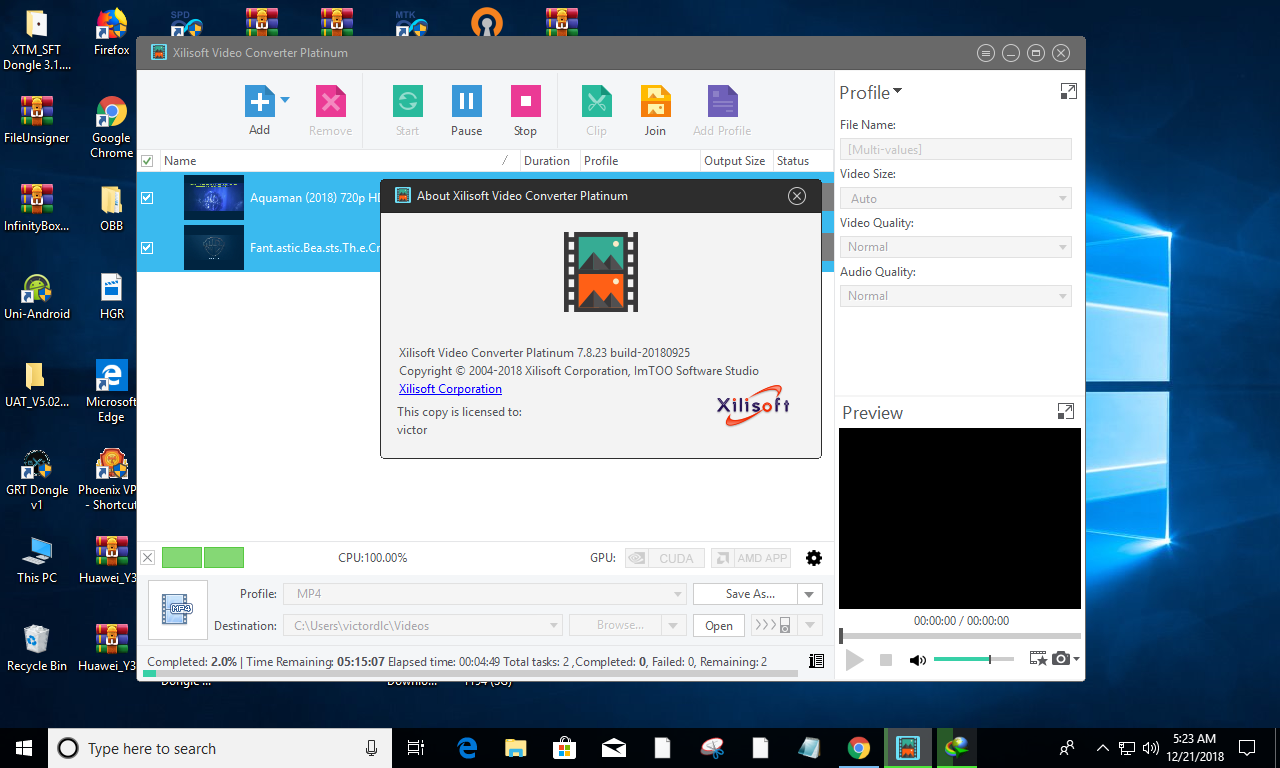Click the expand icon of the Profile panel
Image resolution: width=1280 pixels, height=768 pixels.
tap(1068, 91)
